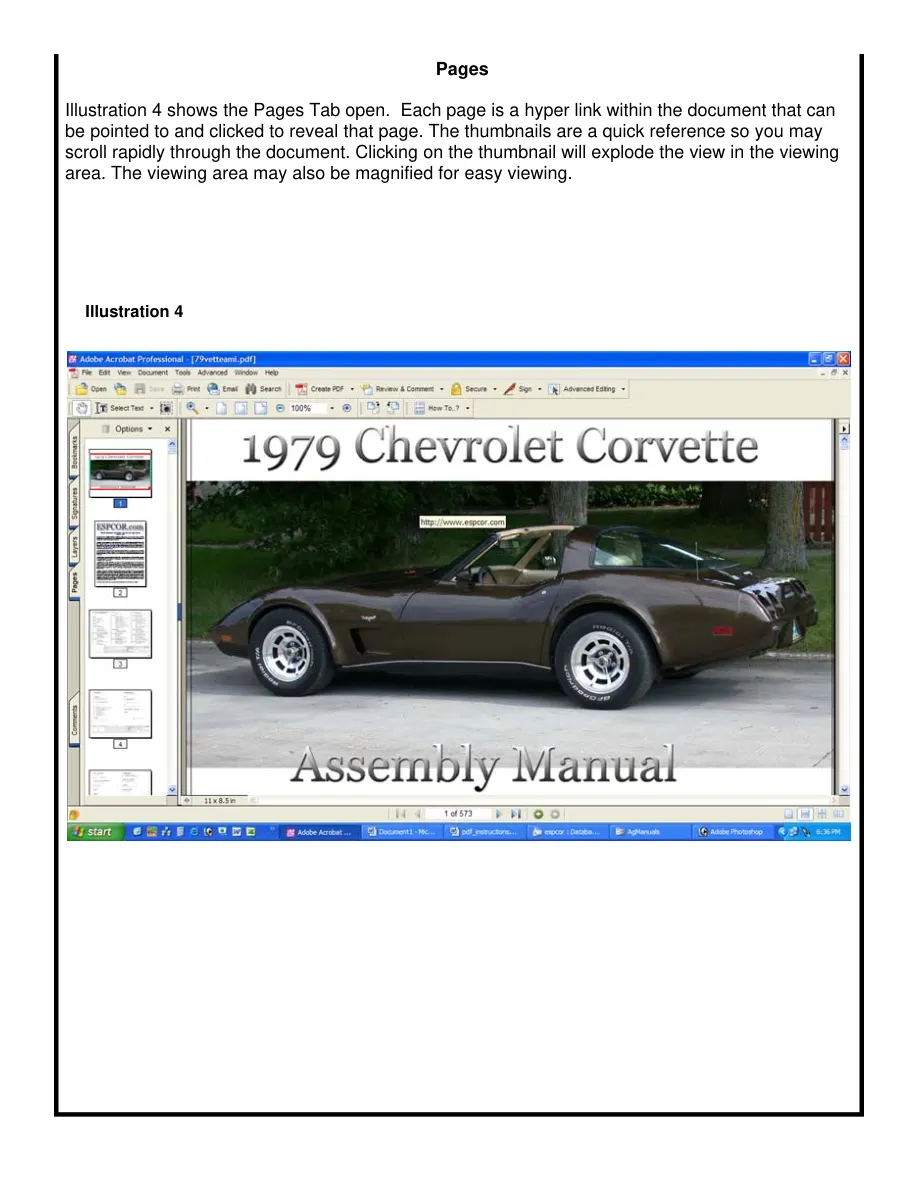918x1188 pixels.
Task: Select the Hand tool
Action: 82,408
